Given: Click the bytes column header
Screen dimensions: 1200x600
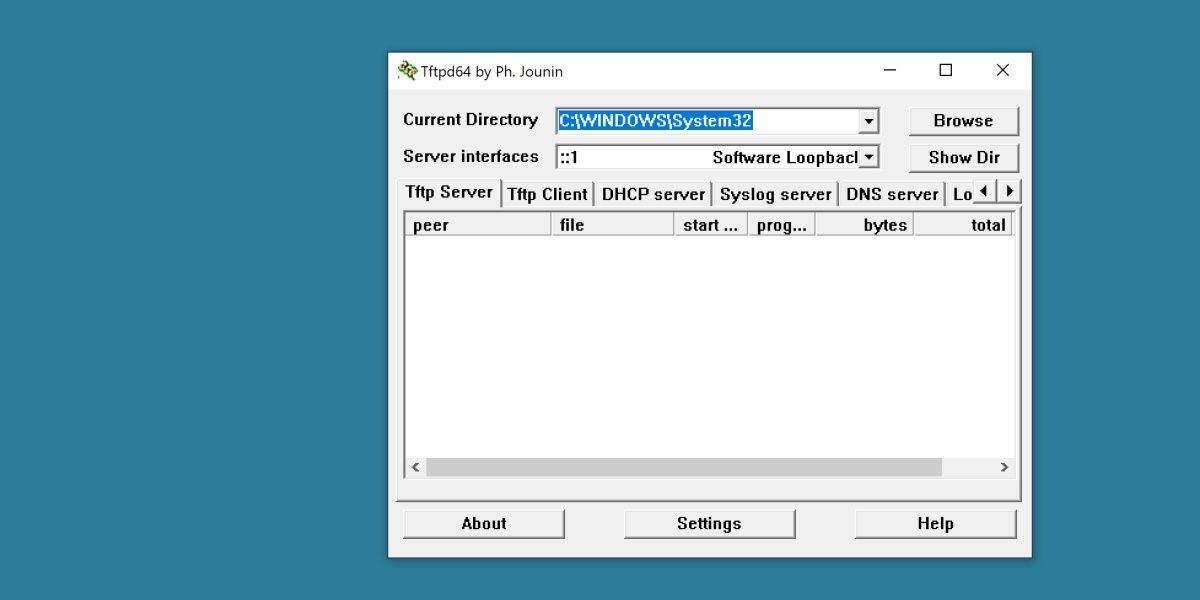Looking at the screenshot, I should coord(864,225).
